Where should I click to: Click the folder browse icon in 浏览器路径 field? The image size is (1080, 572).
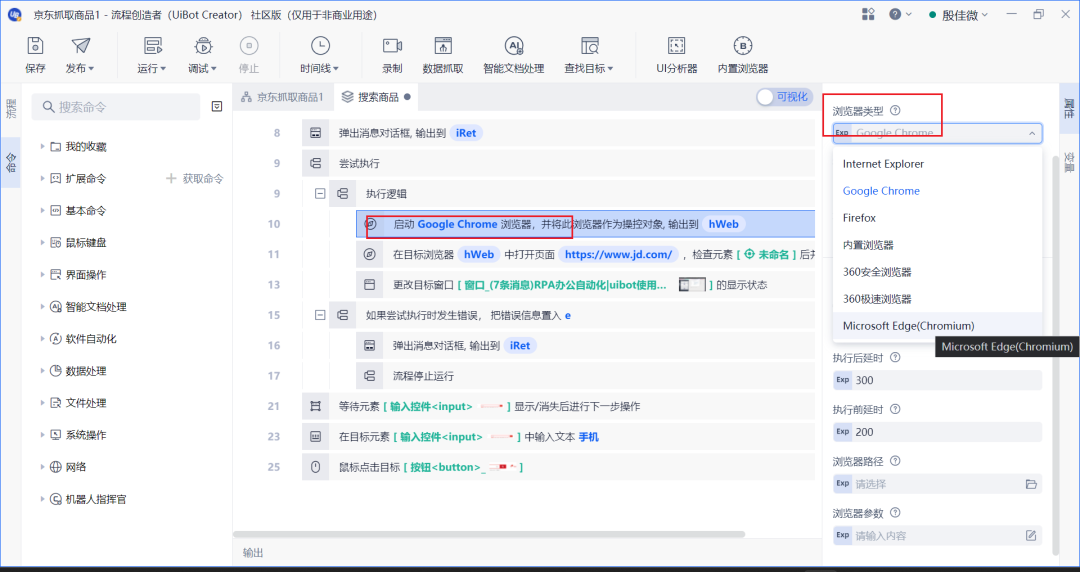(x=1031, y=484)
